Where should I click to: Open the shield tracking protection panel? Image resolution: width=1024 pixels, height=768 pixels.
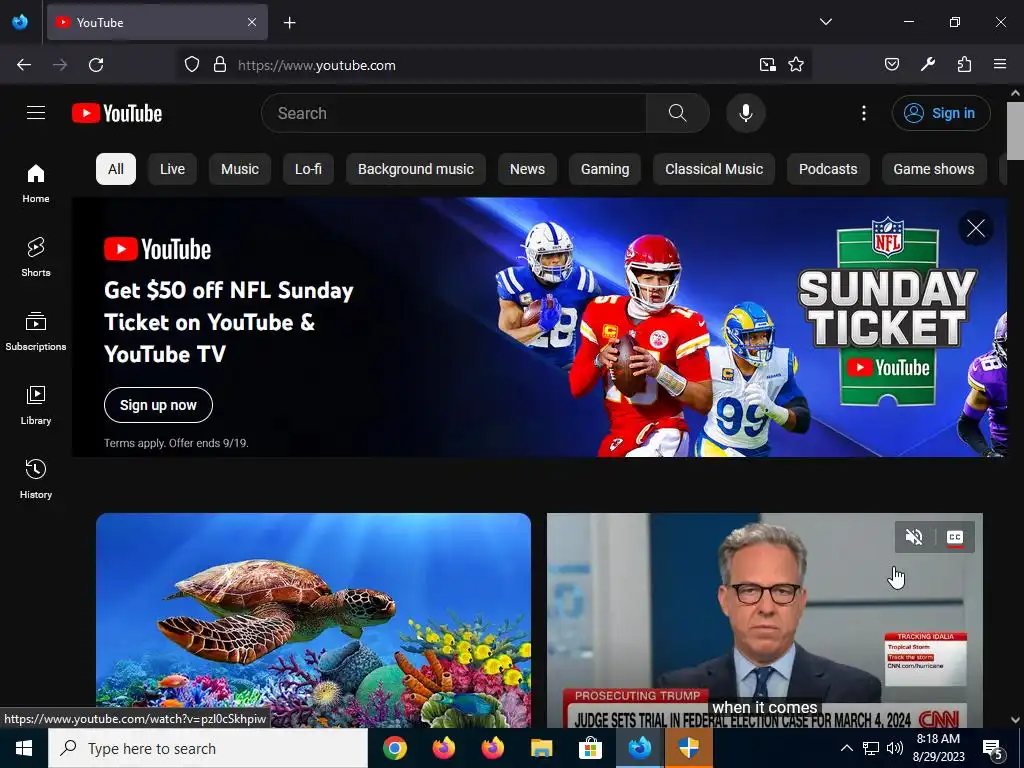tap(191, 65)
